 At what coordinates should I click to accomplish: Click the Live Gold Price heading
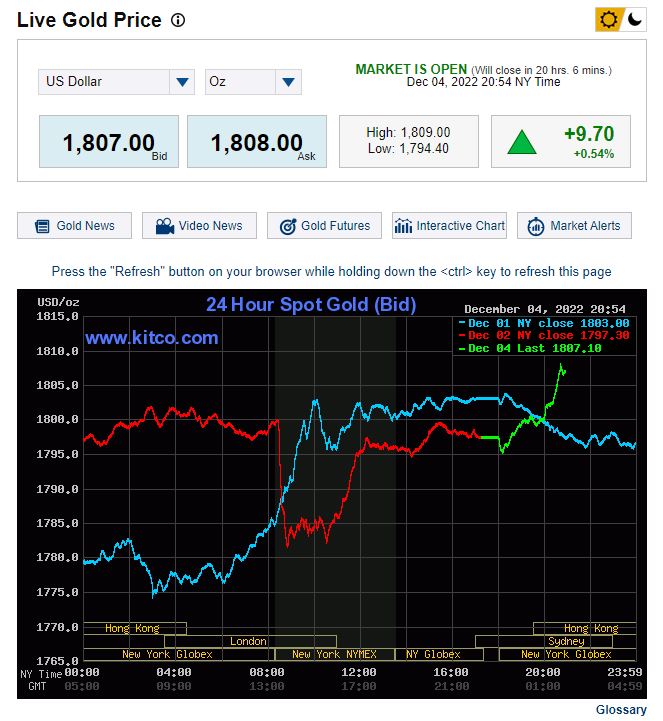[x=89, y=20]
